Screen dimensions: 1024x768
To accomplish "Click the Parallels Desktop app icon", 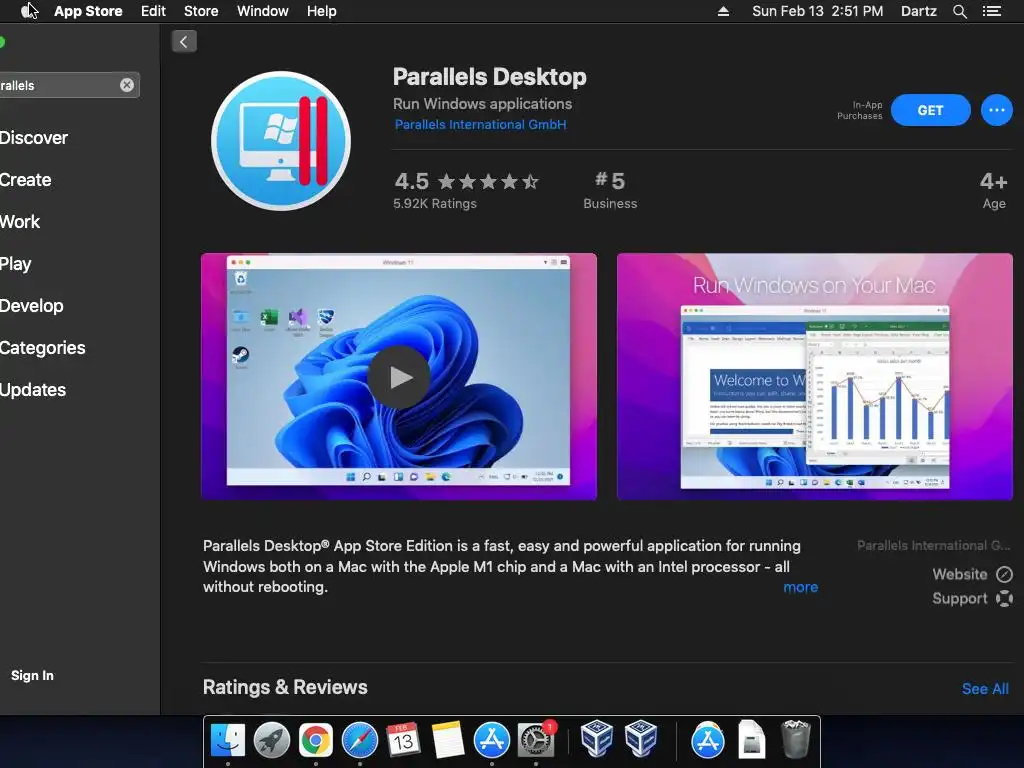I will (x=281, y=141).
